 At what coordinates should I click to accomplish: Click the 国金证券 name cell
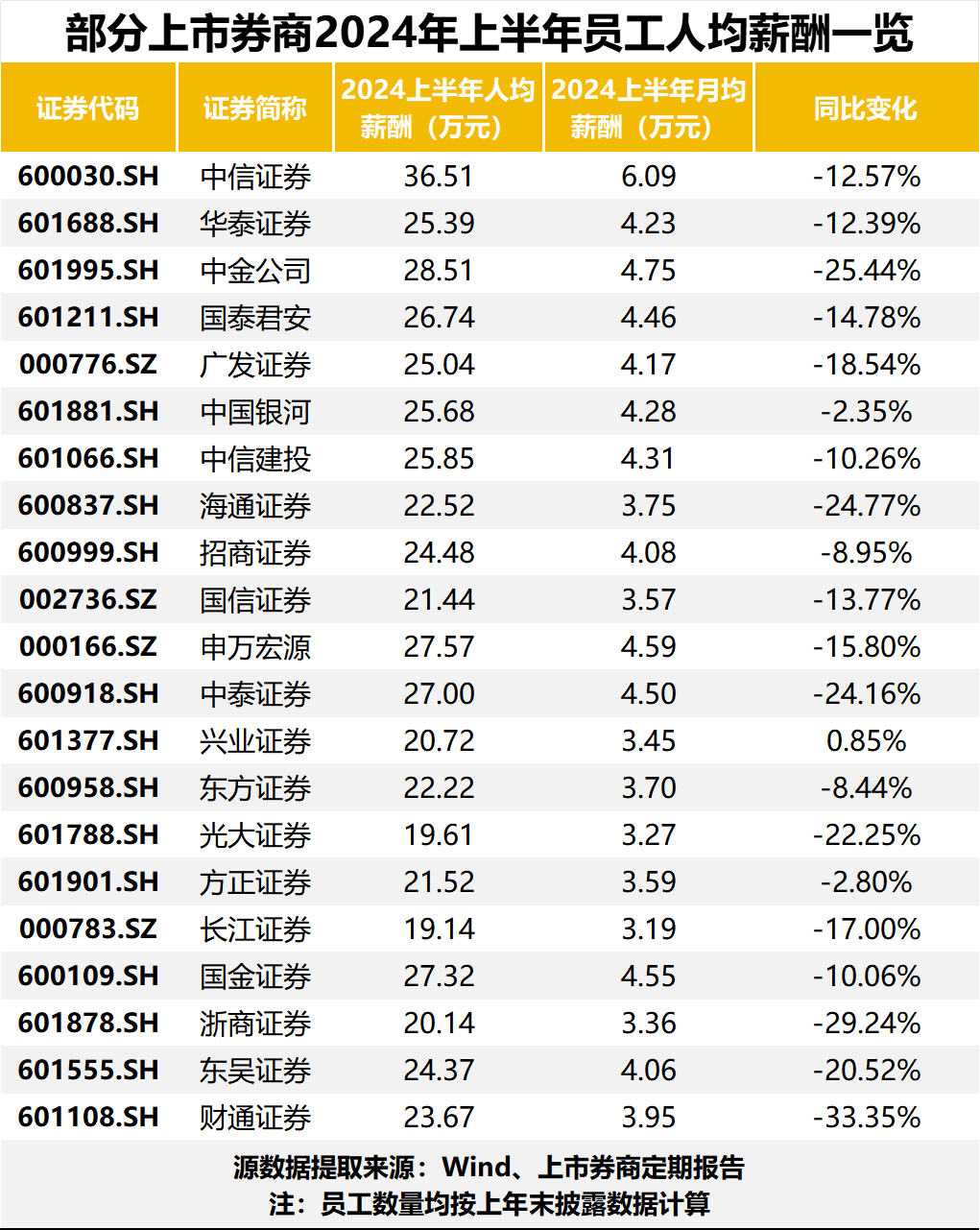[255, 977]
